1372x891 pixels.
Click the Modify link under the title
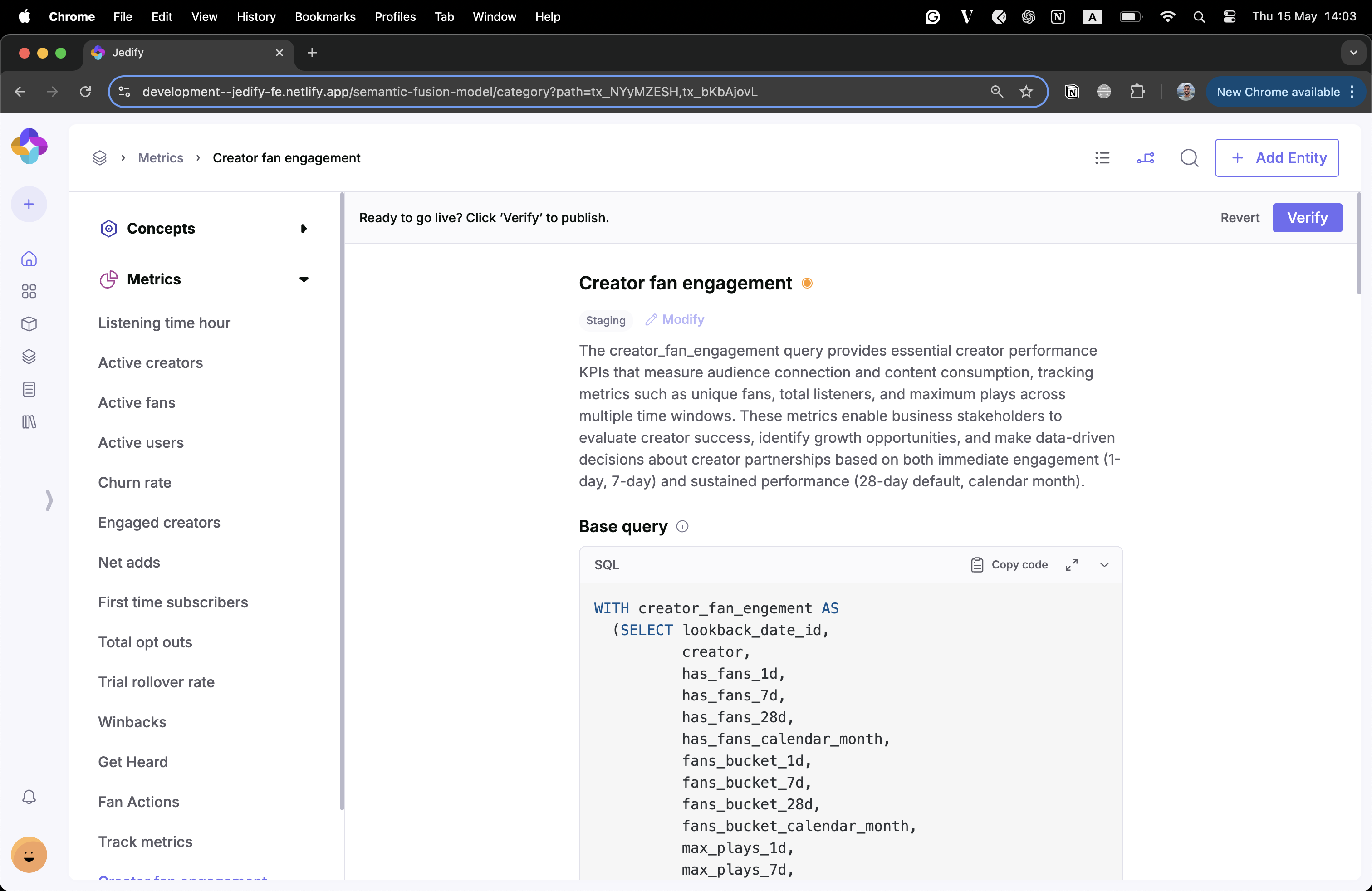pyautogui.click(x=675, y=319)
